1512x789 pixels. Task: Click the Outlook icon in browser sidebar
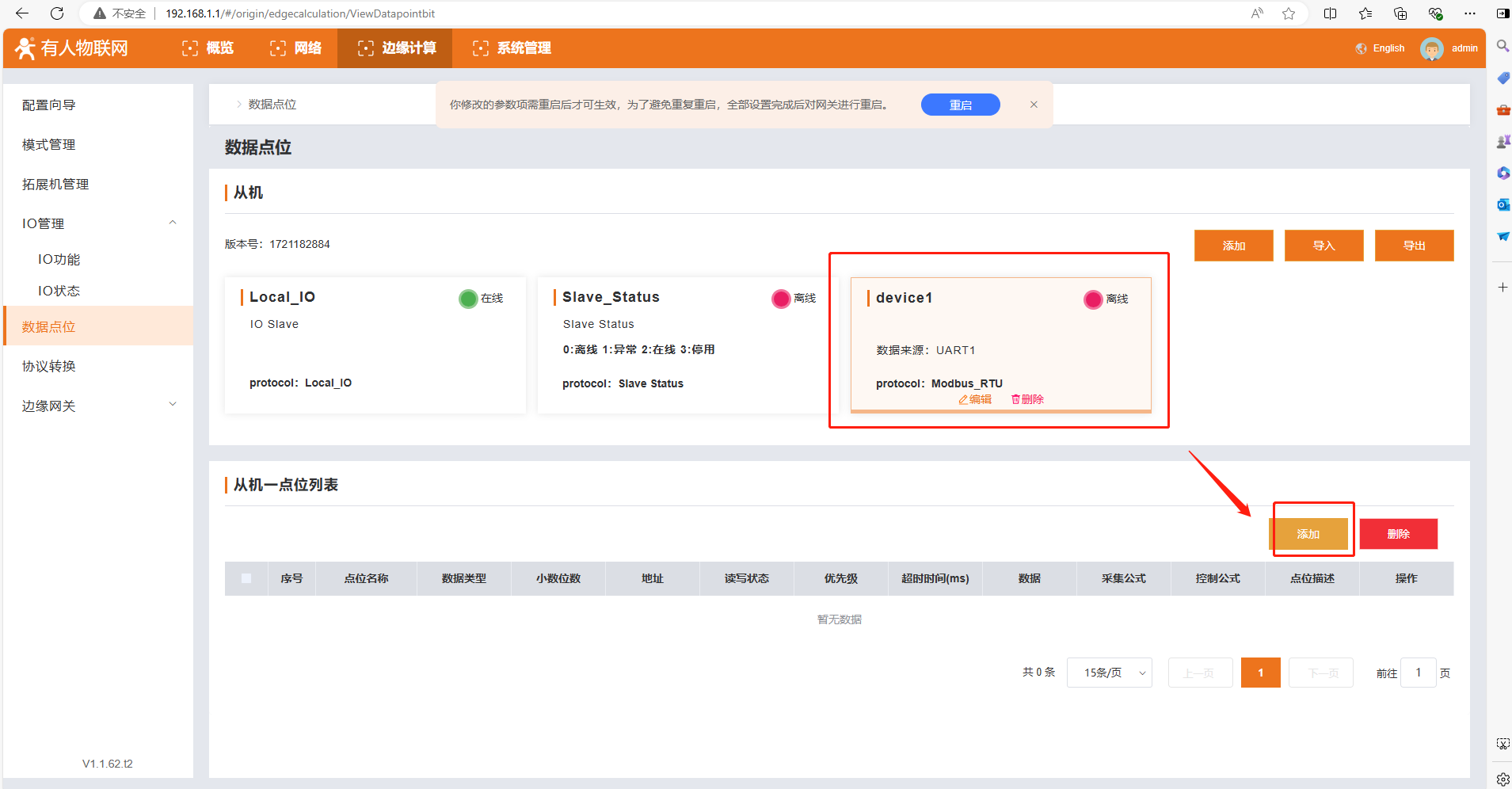click(1502, 204)
